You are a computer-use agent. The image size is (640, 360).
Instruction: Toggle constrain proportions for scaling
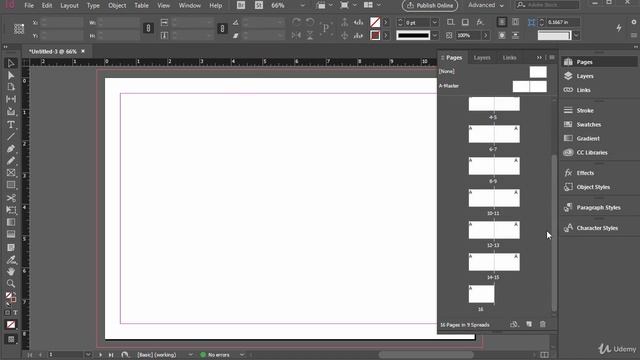[222, 28]
